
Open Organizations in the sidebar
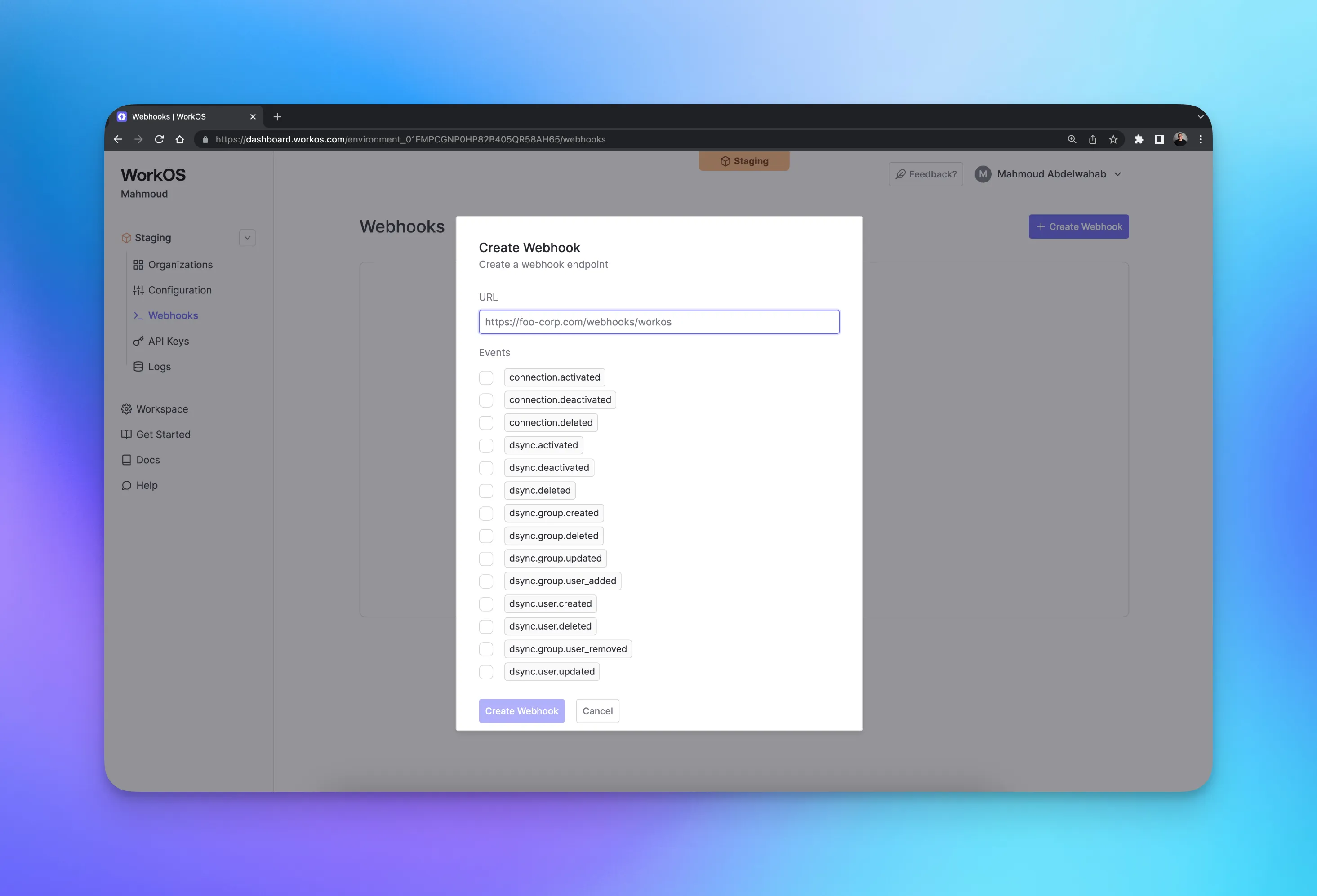(173, 265)
